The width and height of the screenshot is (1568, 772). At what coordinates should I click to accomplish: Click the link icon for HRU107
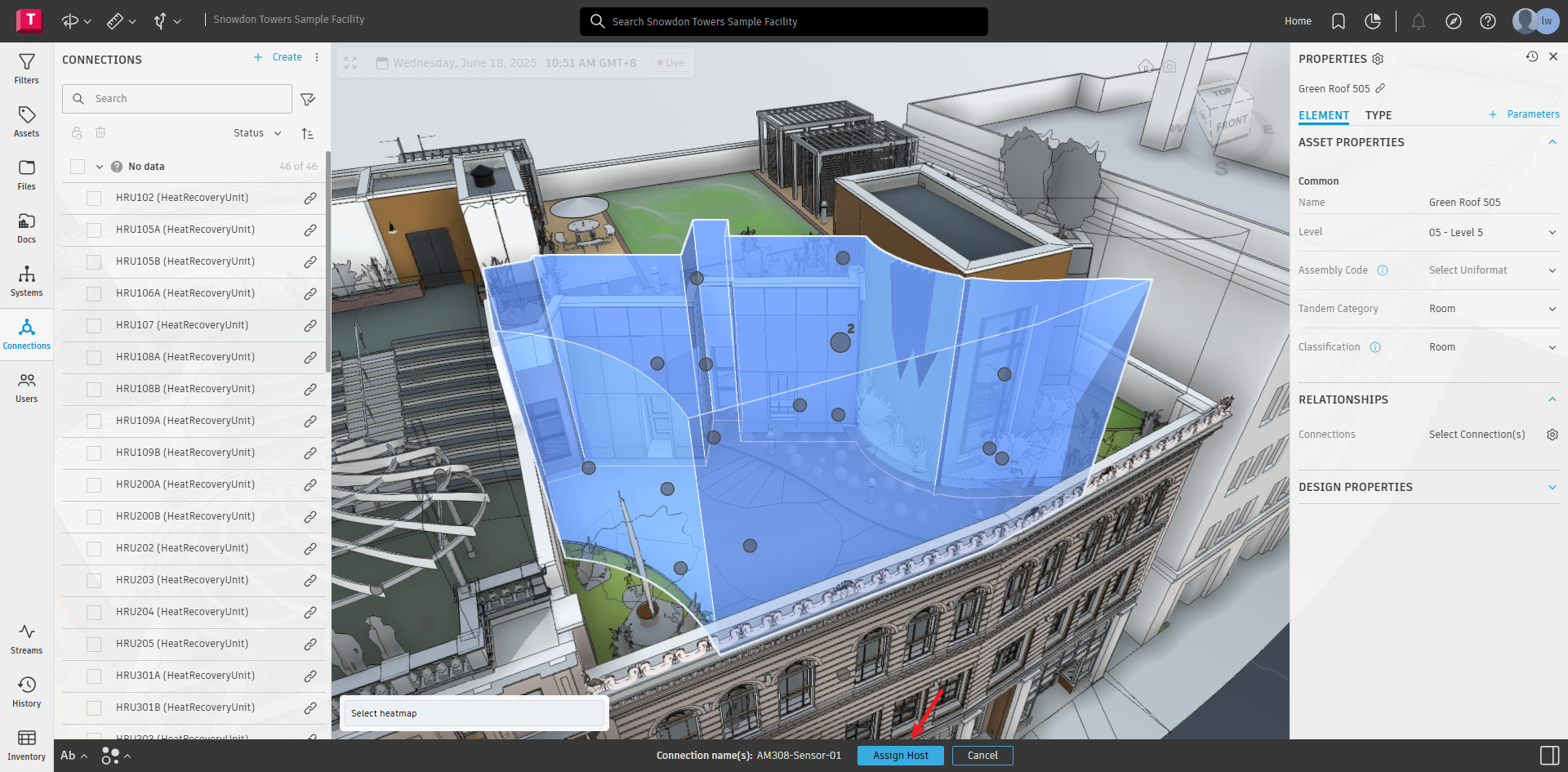pyautogui.click(x=310, y=326)
